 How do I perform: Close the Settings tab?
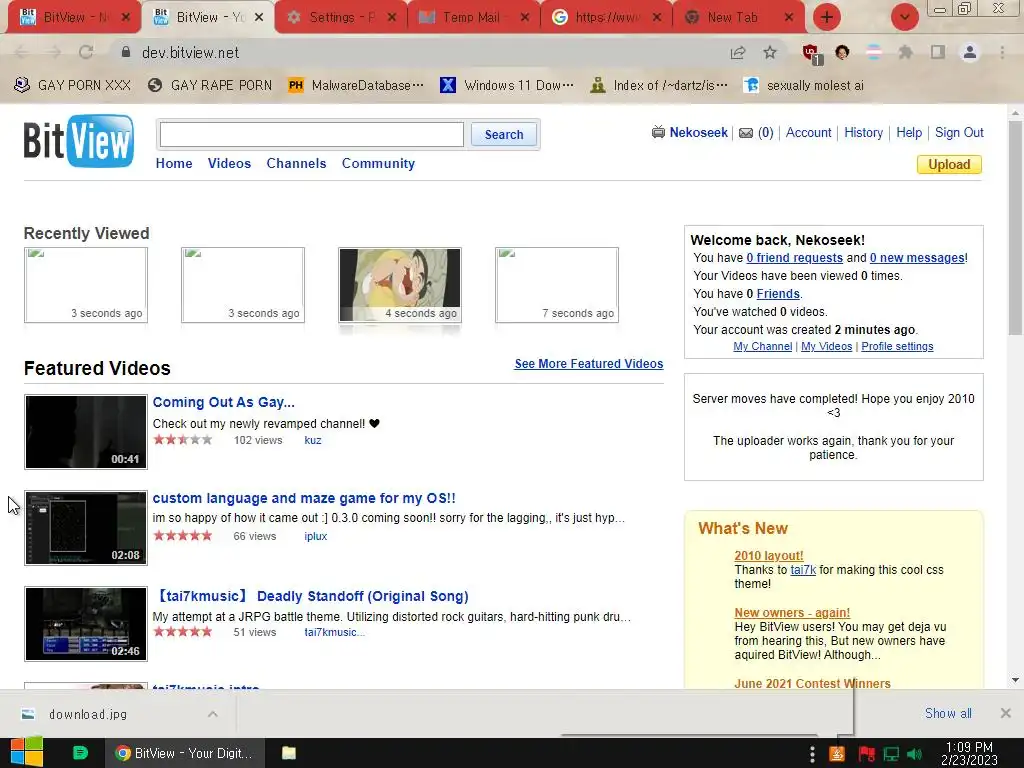pyautogui.click(x=392, y=18)
